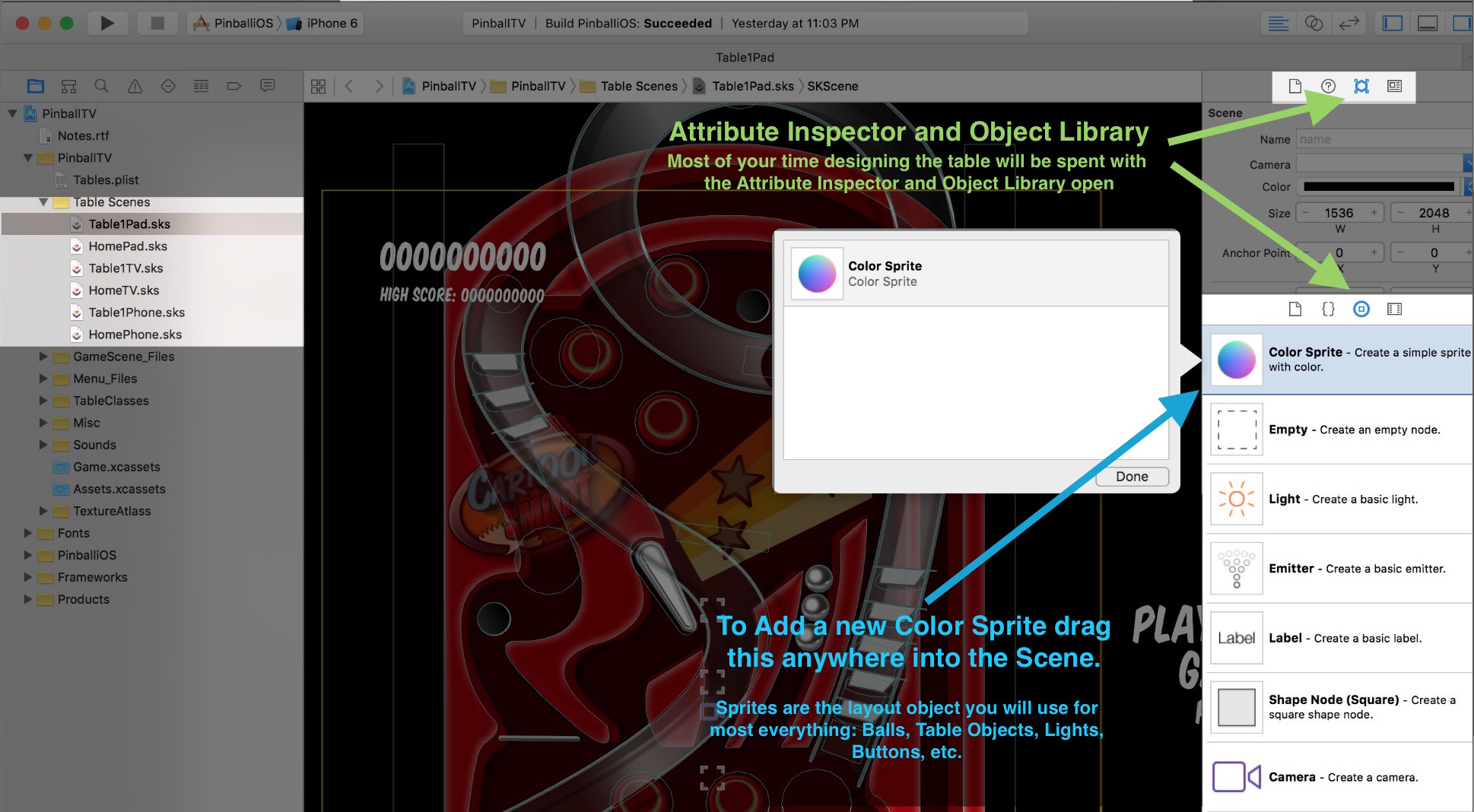Screen dimensions: 1474x812
Task: Open the Attributes inspector icon
Action: click(x=1361, y=86)
